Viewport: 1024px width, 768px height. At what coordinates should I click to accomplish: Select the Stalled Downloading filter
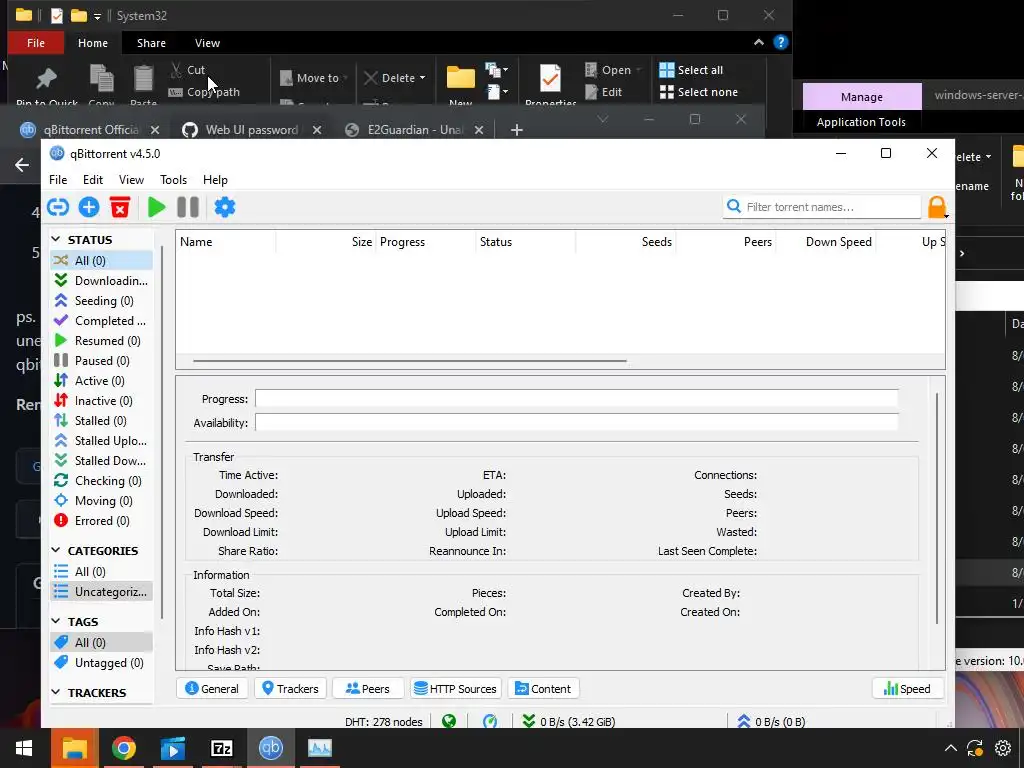coord(101,461)
